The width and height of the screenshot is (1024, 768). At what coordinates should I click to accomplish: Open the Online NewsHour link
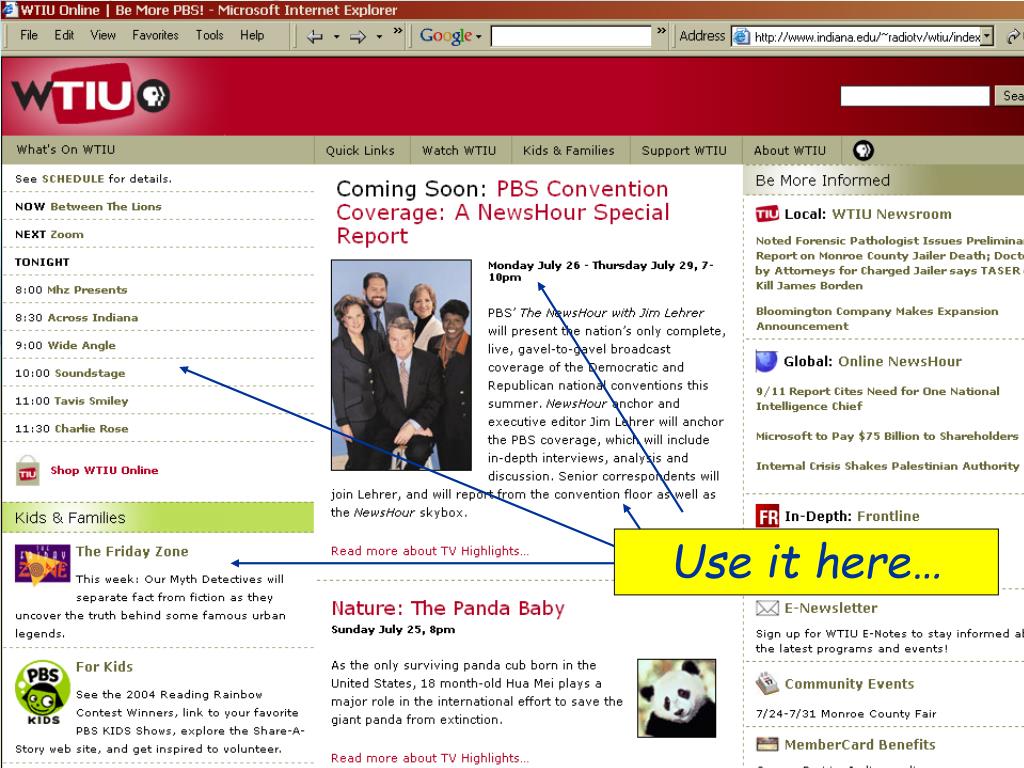pyautogui.click(x=900, y=362)
